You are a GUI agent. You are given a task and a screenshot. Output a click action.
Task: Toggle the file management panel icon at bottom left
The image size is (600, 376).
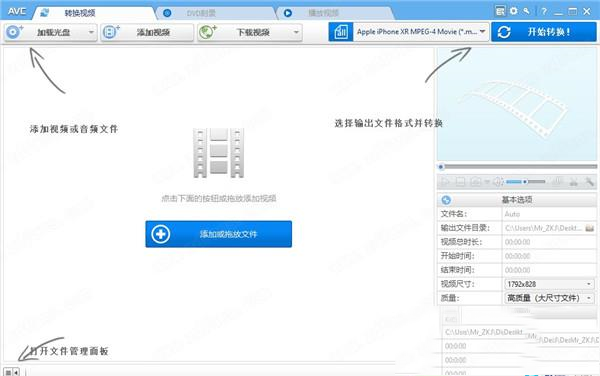[8, 372]
